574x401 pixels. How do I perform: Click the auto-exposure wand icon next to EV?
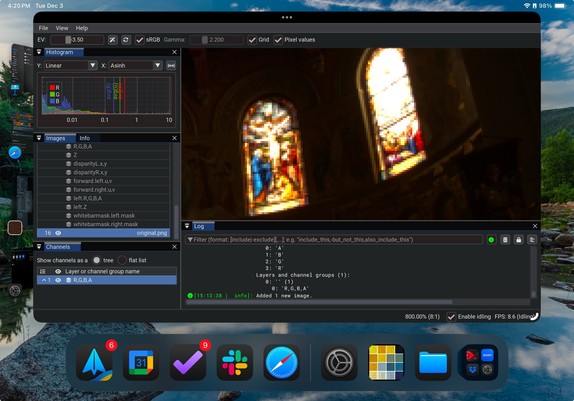pos(113,40)
